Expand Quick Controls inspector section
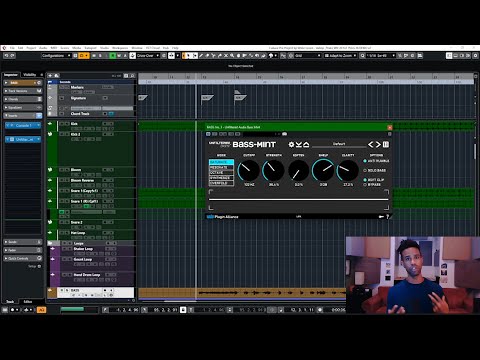This screenshot has height=360, width=480. (x=23, y=258)
